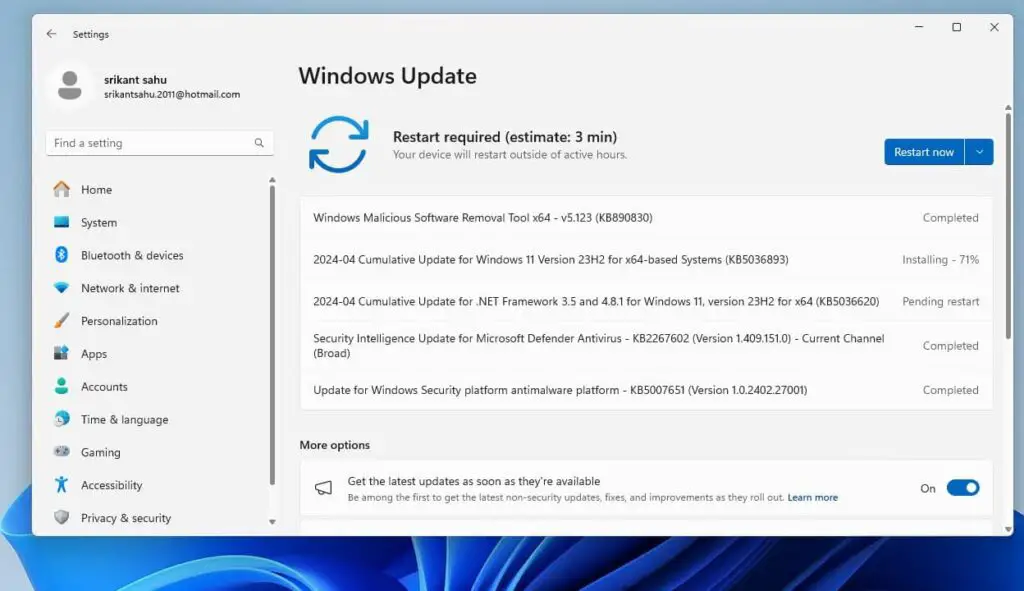Disable getting latest updates as soon as available
1024x591 pixels.
(963, 487)
